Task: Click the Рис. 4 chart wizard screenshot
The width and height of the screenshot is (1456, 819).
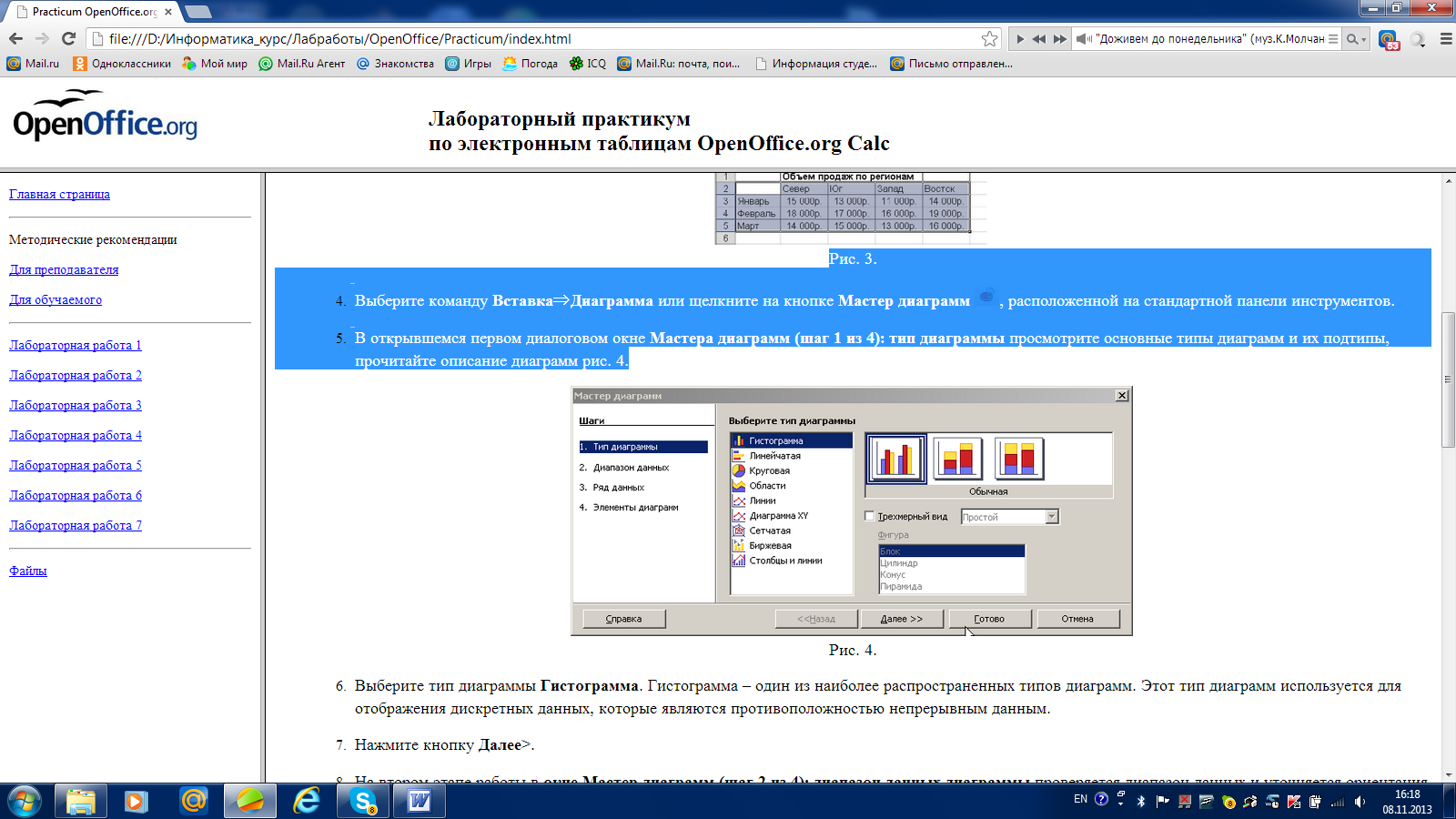Action: (x=852, y=511)
